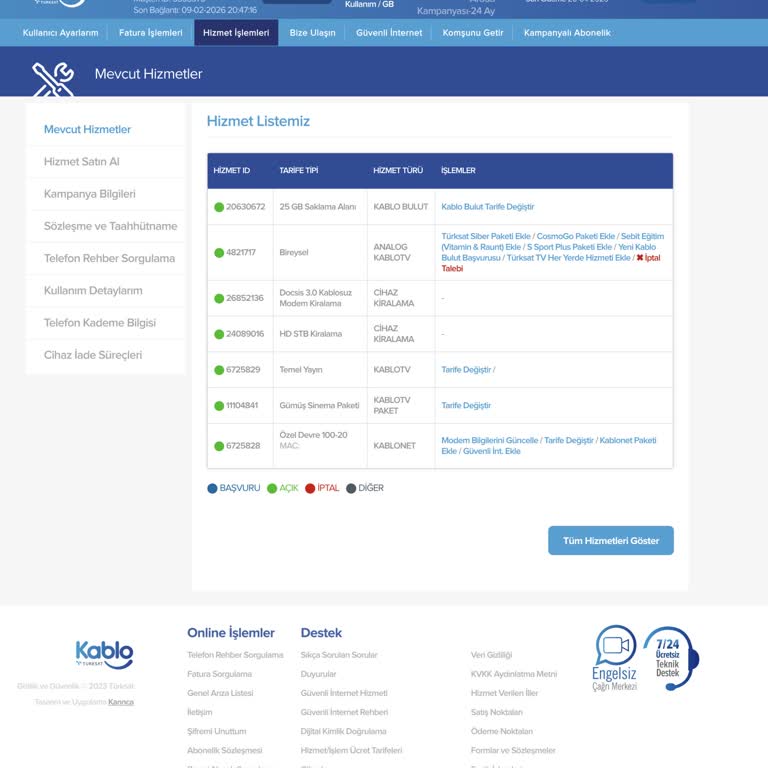
Task: Click the 7/24 Ücretsiz Teknik Destek icon
Action: click(x=672, y=658)
